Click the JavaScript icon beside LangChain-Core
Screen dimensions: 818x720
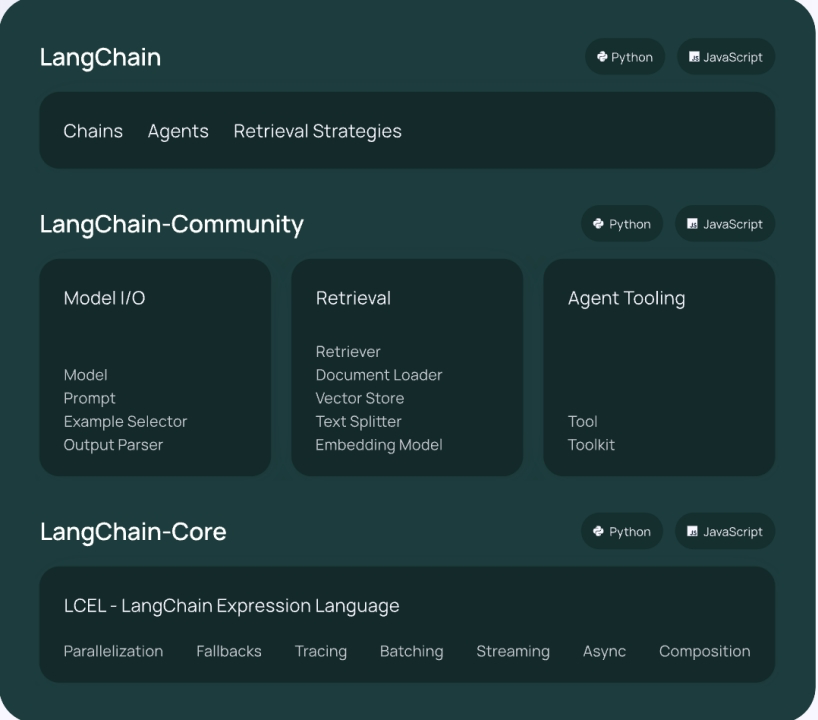[692, 532]
